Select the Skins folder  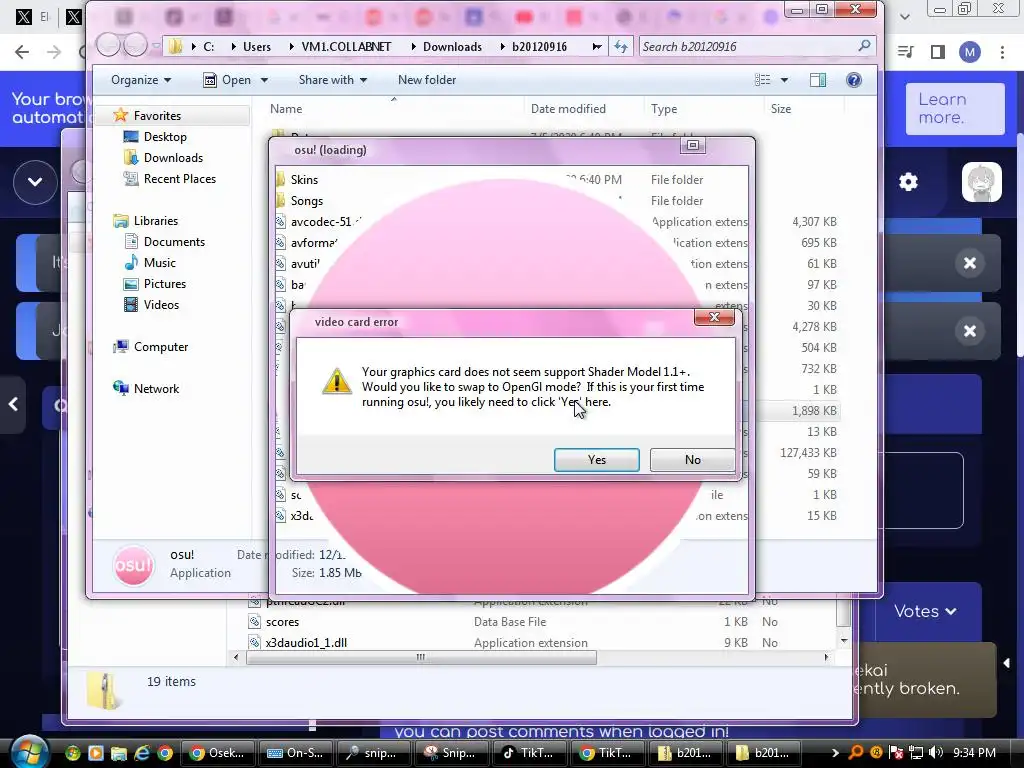pyautogui.click(x=304, y=180)
